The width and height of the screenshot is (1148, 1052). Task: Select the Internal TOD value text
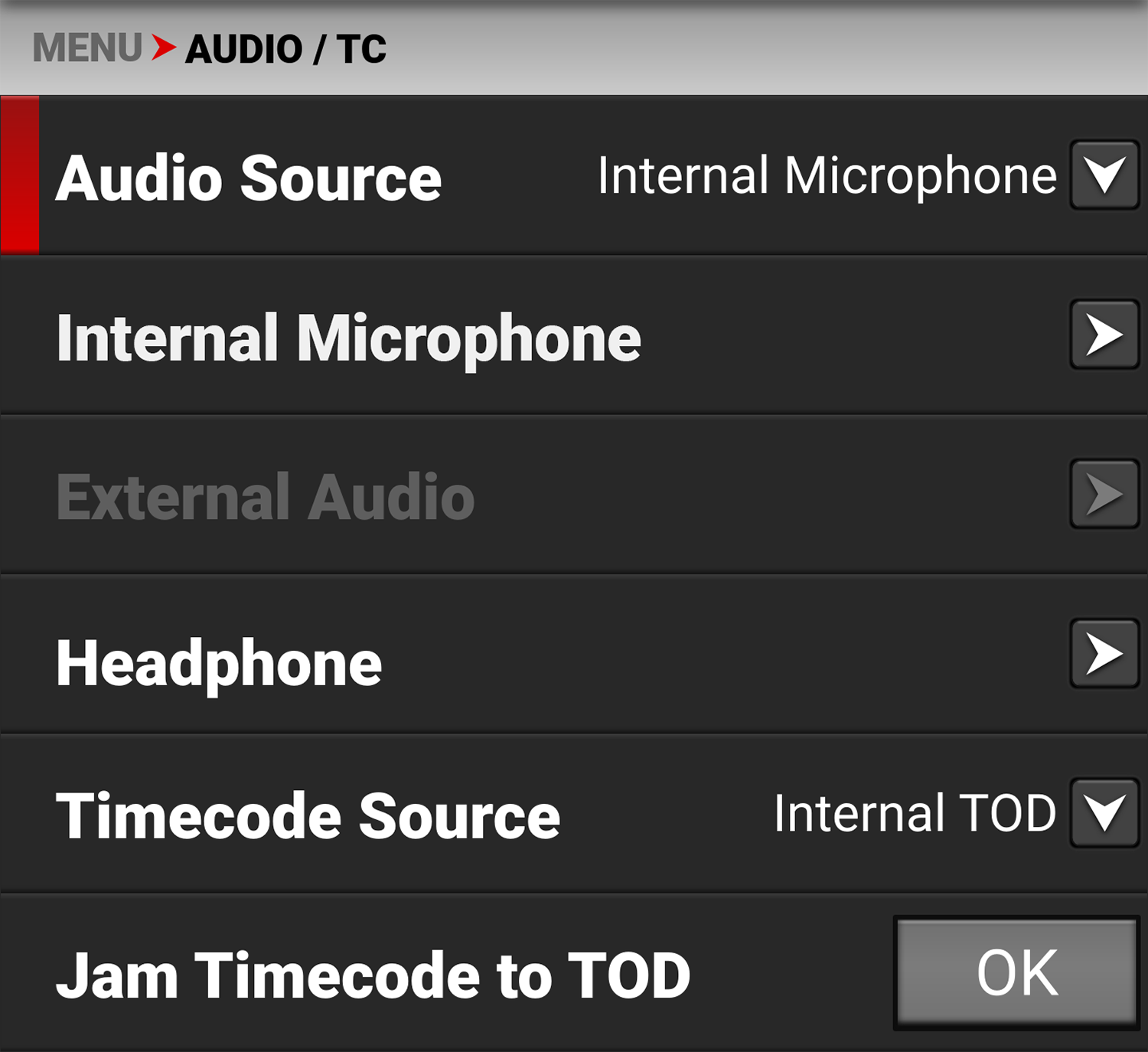(913, 814)
